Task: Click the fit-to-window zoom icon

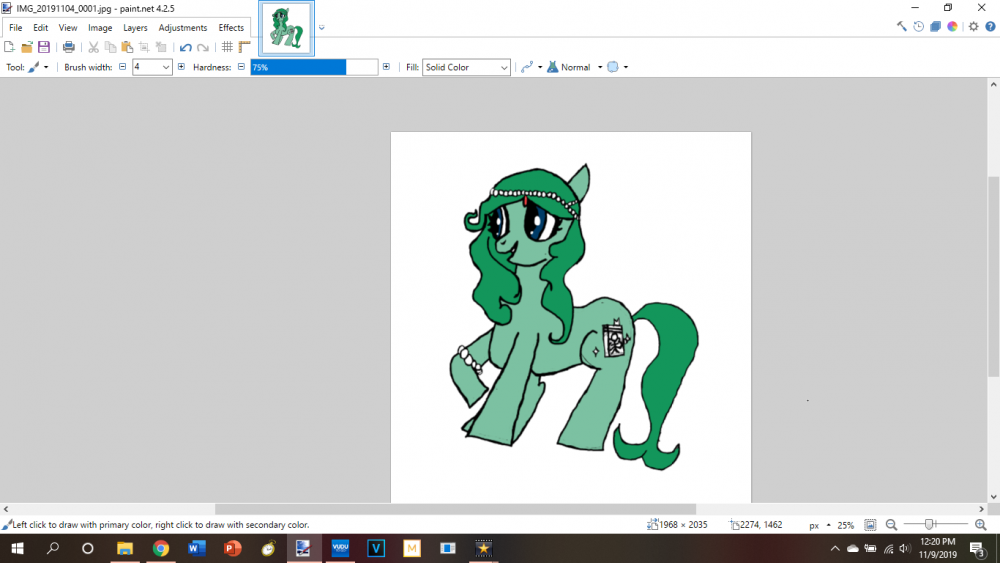Action: [x=870, y=525]
